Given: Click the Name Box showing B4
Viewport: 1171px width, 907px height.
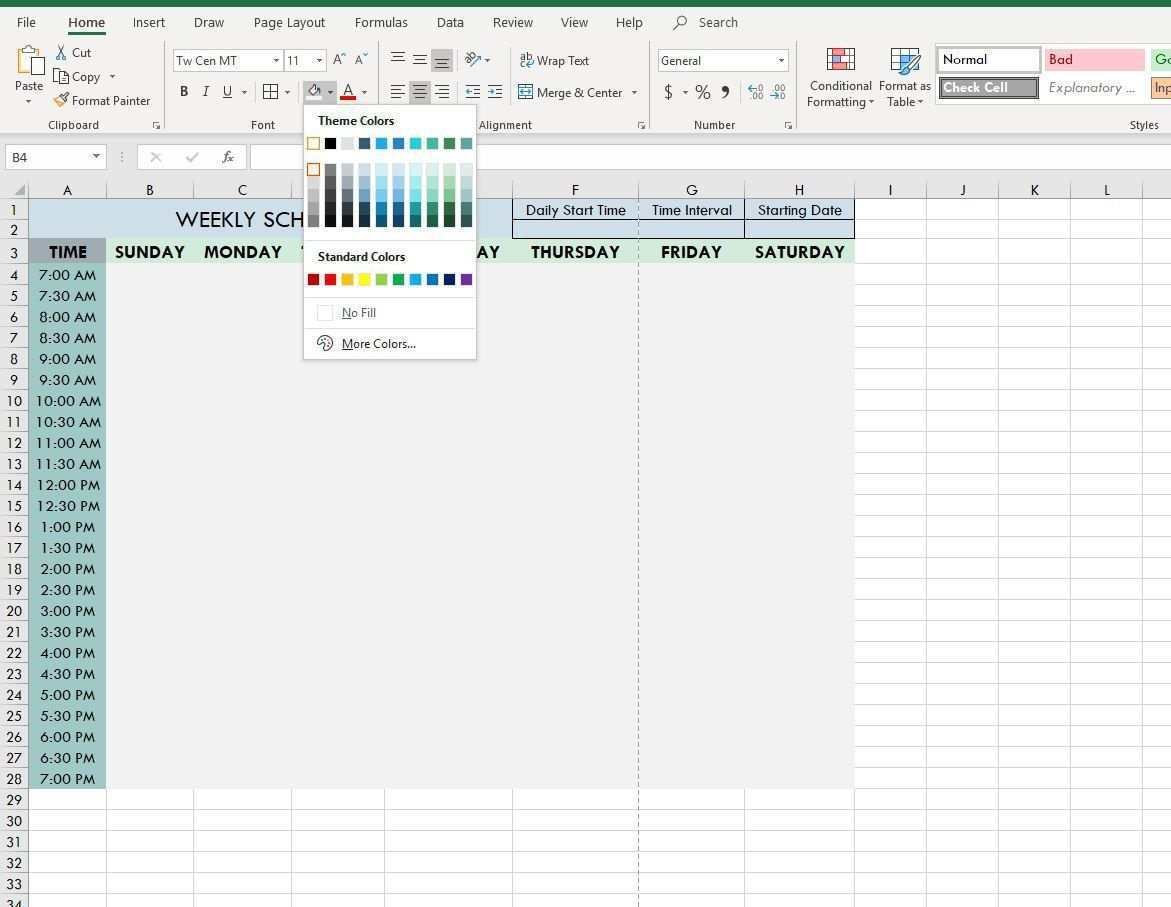Looking at the screenshot, I should [47, 157].
